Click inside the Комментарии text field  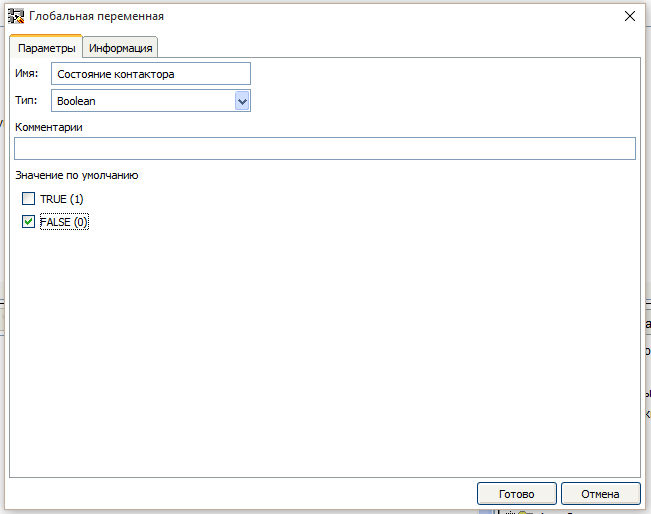pos(325,148)
